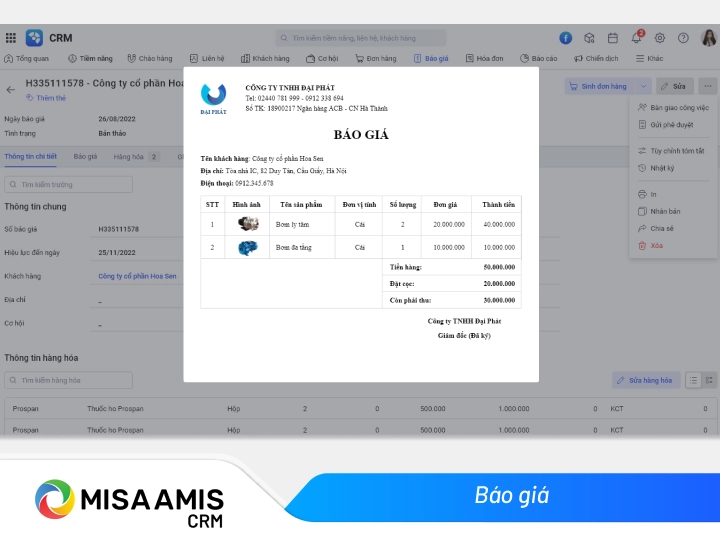Select the Hàng hóa tab
Image resolution: width=720 pixels, height=540 pixels.
coord(129,157)
